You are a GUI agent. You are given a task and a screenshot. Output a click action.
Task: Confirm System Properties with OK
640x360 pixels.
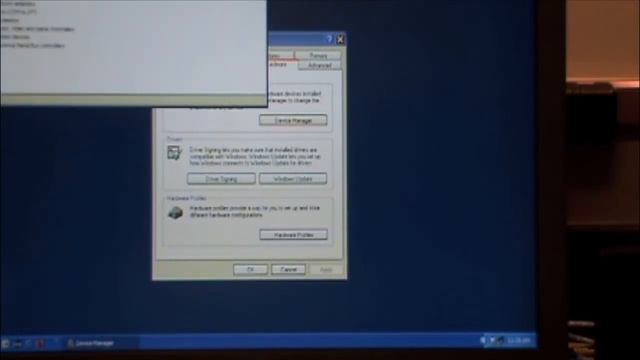pyautogui.click(x=251, y=269)
